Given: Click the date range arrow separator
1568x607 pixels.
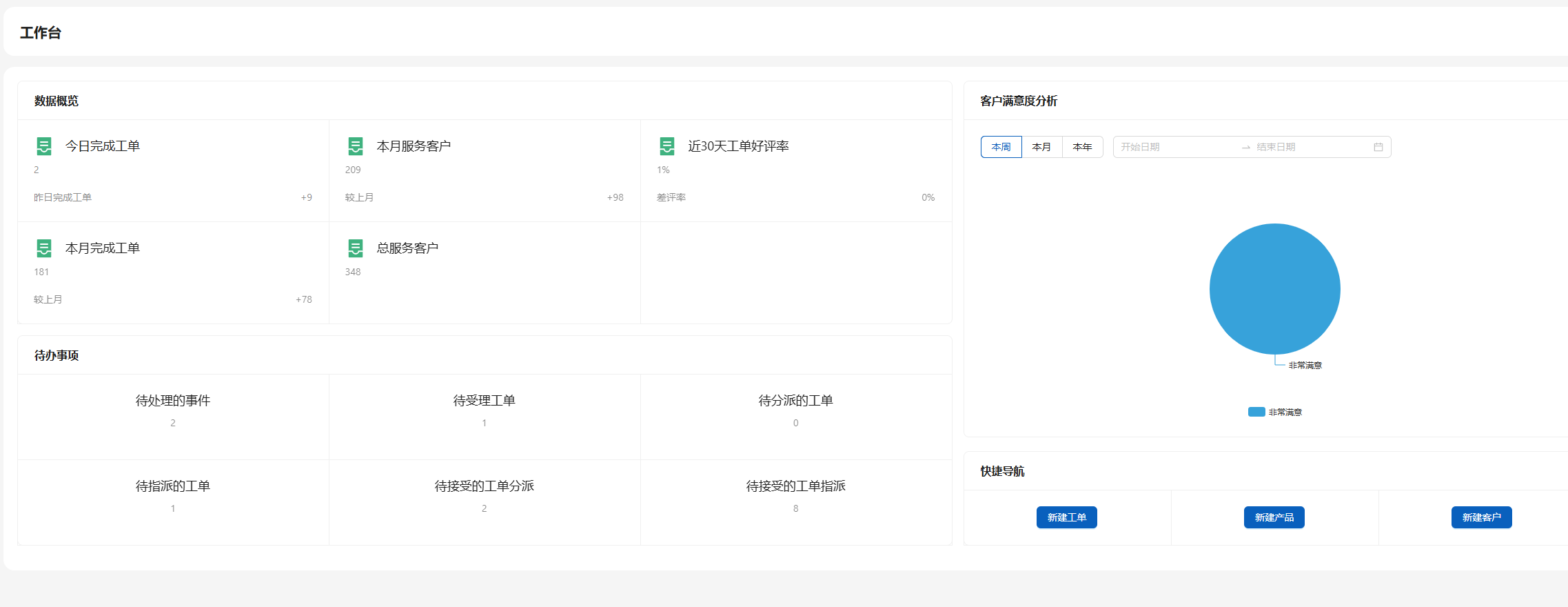Looking at the screenshot, I should pyautogui.click(x=1246, y=147).
